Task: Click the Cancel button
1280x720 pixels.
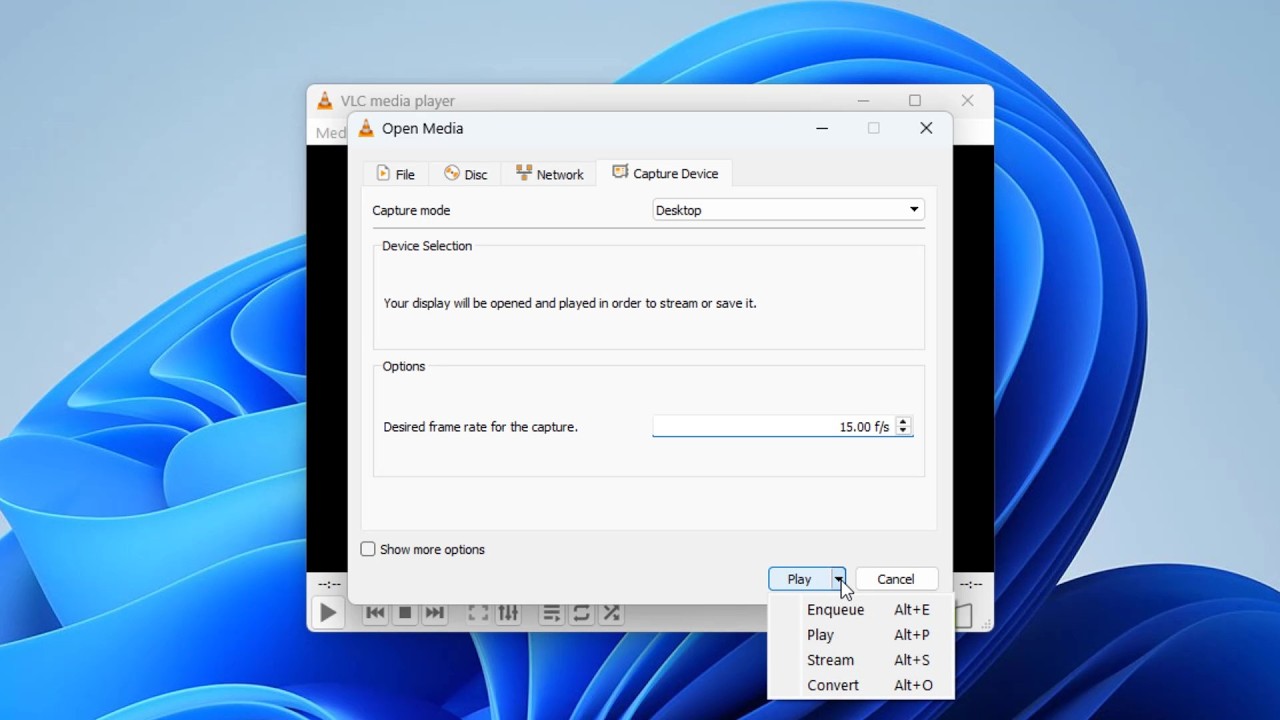Action: [x=896, y=579]
